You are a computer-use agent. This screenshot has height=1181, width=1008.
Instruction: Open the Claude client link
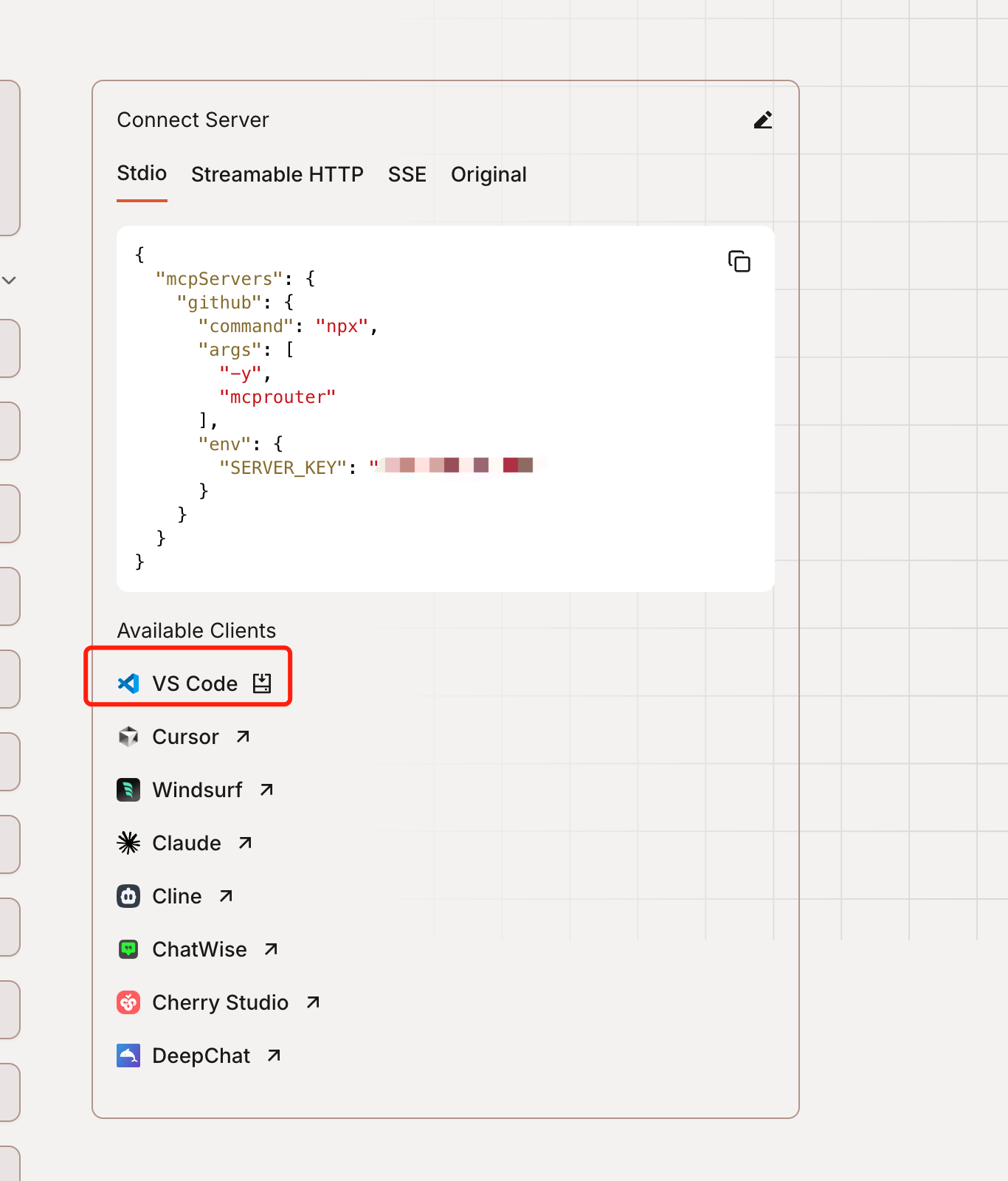click(186, 843)
